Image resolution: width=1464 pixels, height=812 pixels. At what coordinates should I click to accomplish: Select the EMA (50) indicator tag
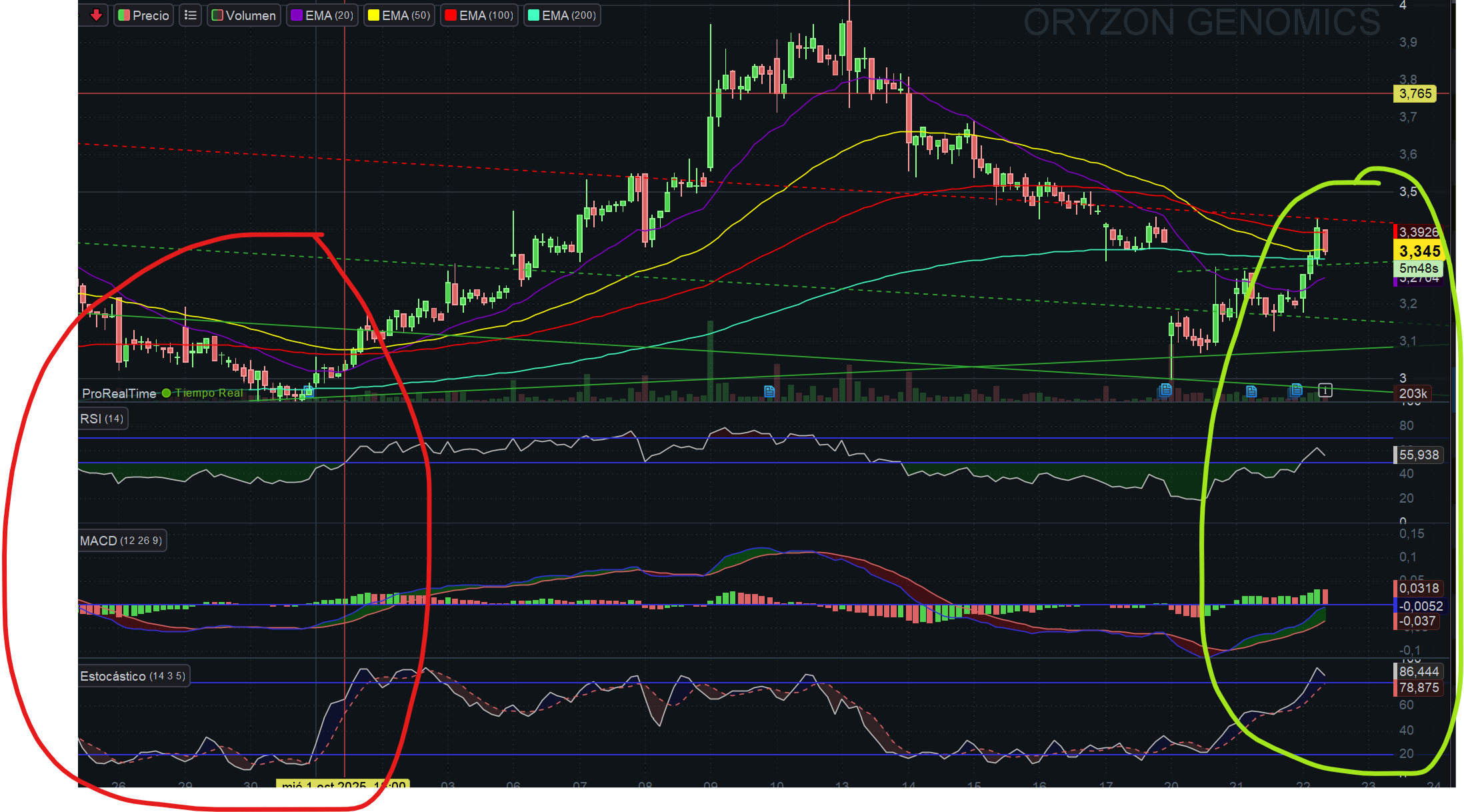[x=399, y=15]
